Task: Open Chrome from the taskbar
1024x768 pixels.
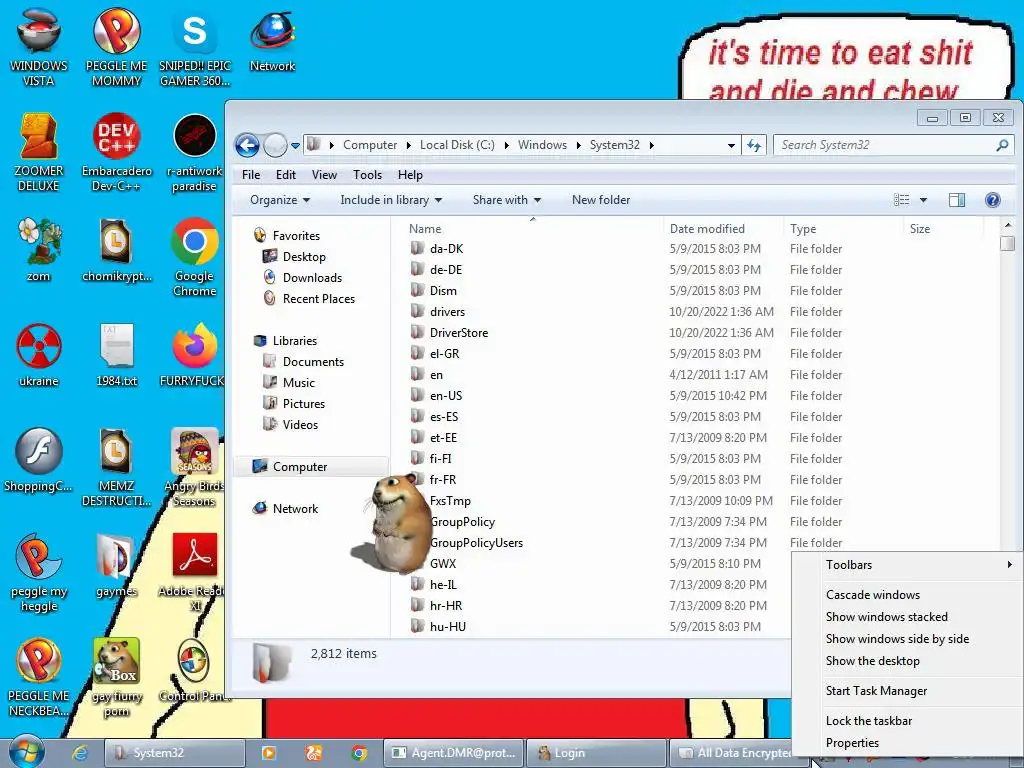Action: click(x=359, y=753)
